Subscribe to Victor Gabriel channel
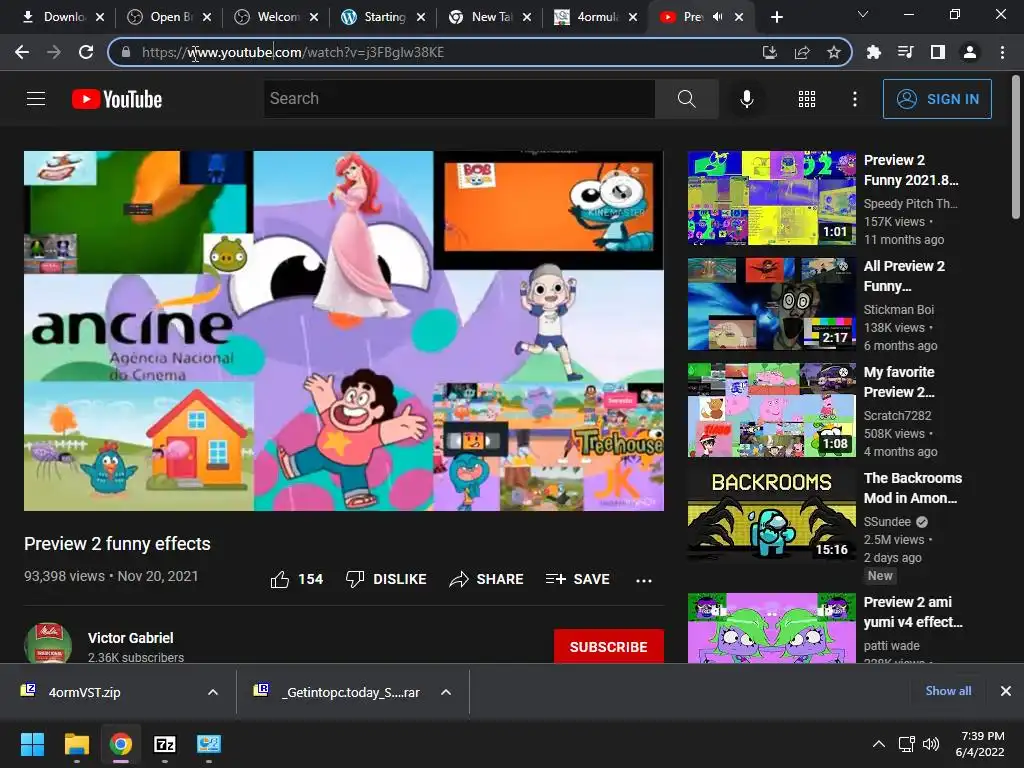 [x=609, y=647]
